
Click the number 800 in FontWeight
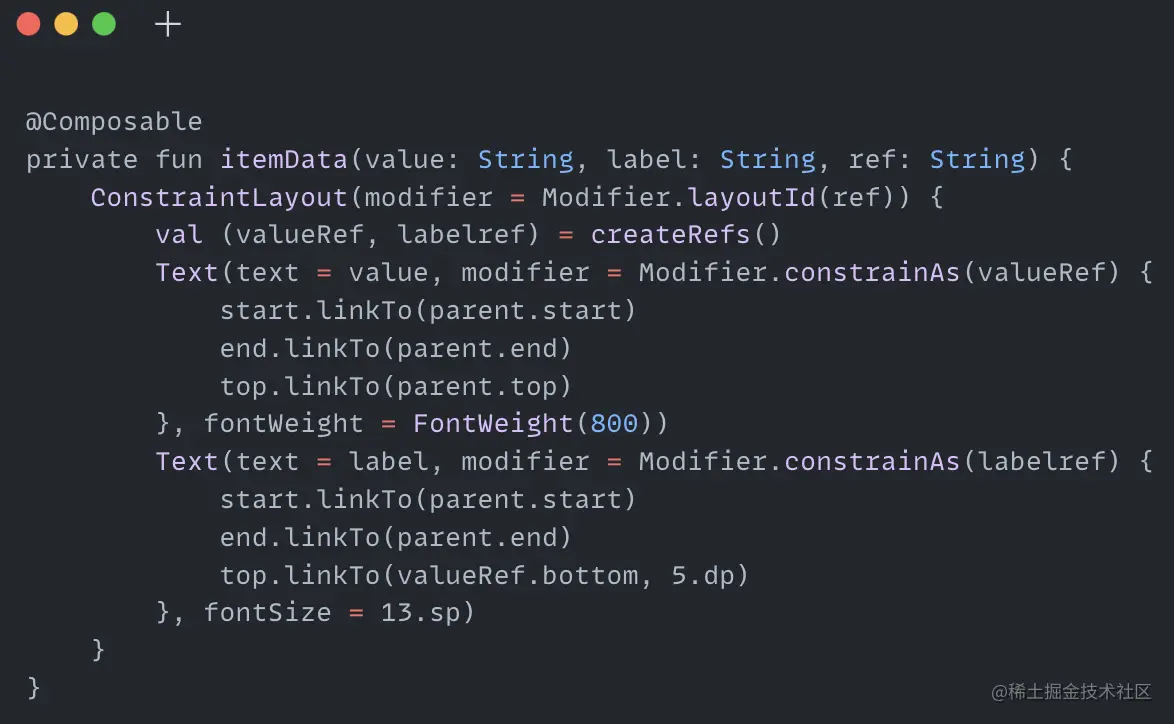pos(614,423)
